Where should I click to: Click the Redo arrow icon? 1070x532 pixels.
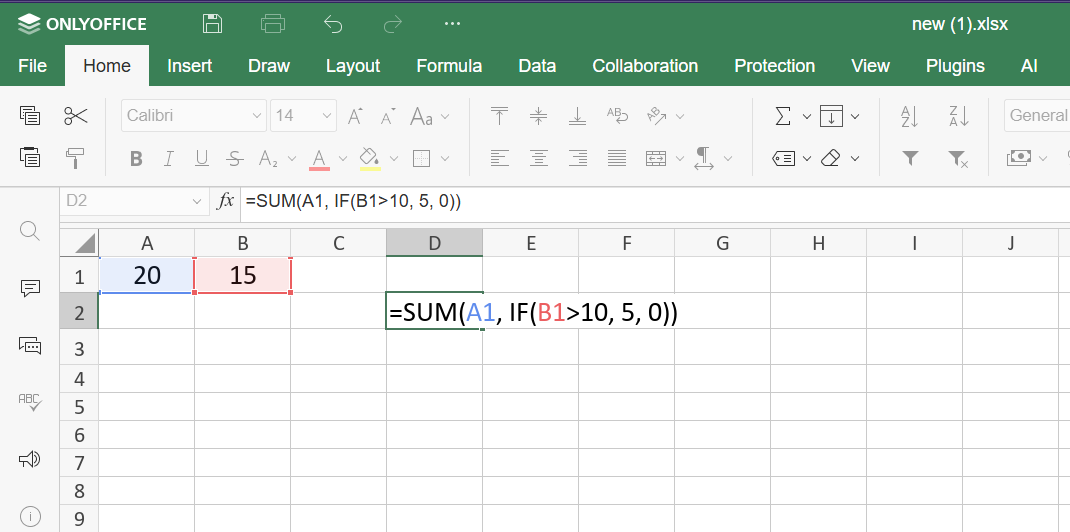coord(393,25)
